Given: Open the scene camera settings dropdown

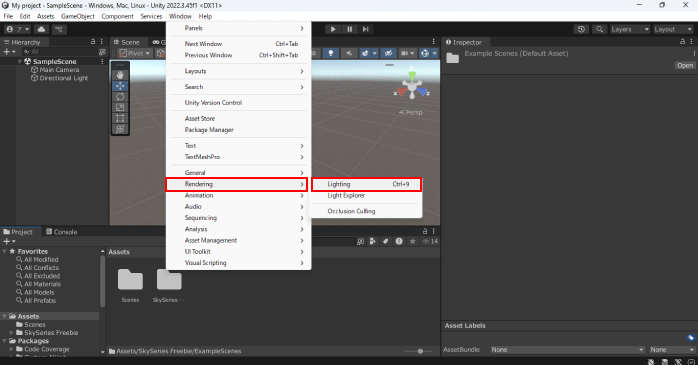Looking at the screenshot, I should pyautogui.click(x=408, y=53).
